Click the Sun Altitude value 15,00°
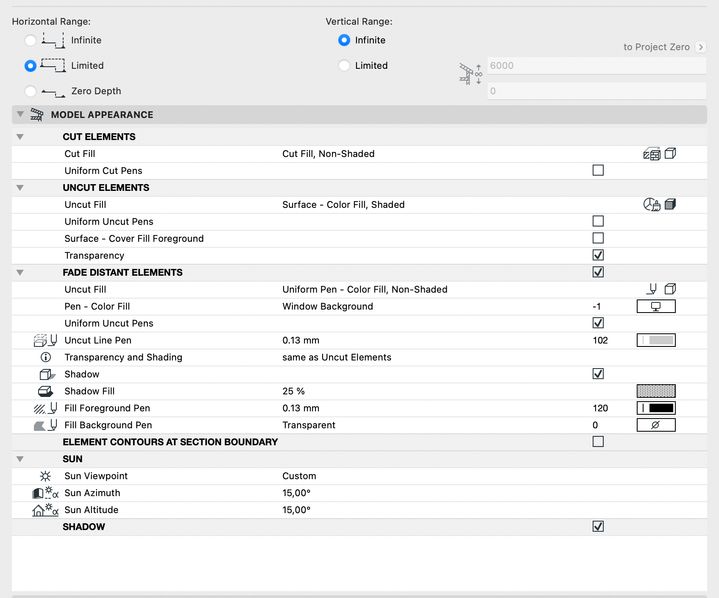Viewport: 719px width, 598px height. (x=296, y=510)
